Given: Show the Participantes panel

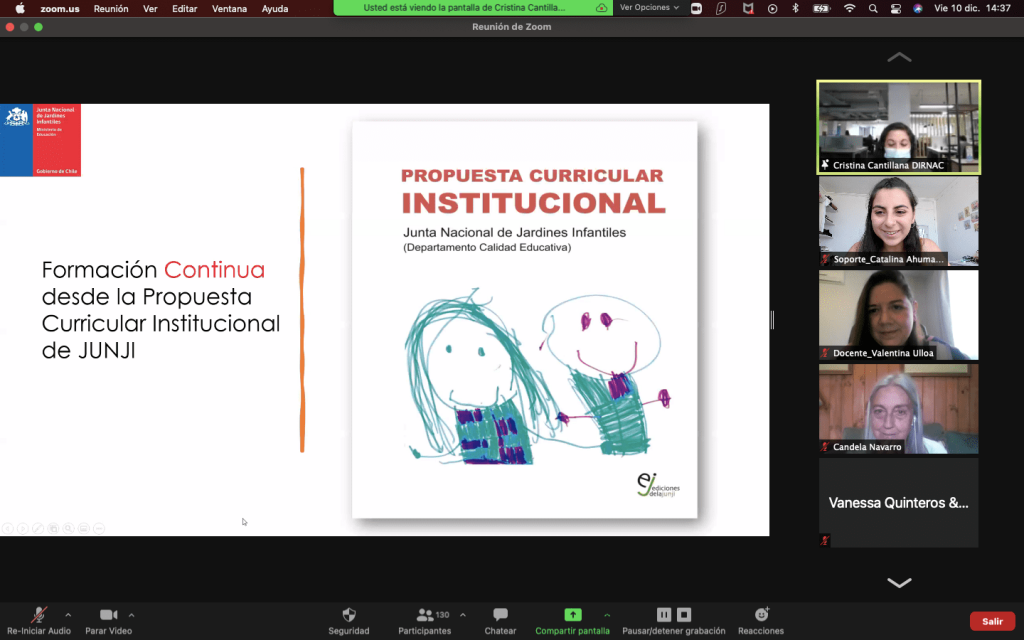Looking at the screenshot, I should [x=424, y=620].
